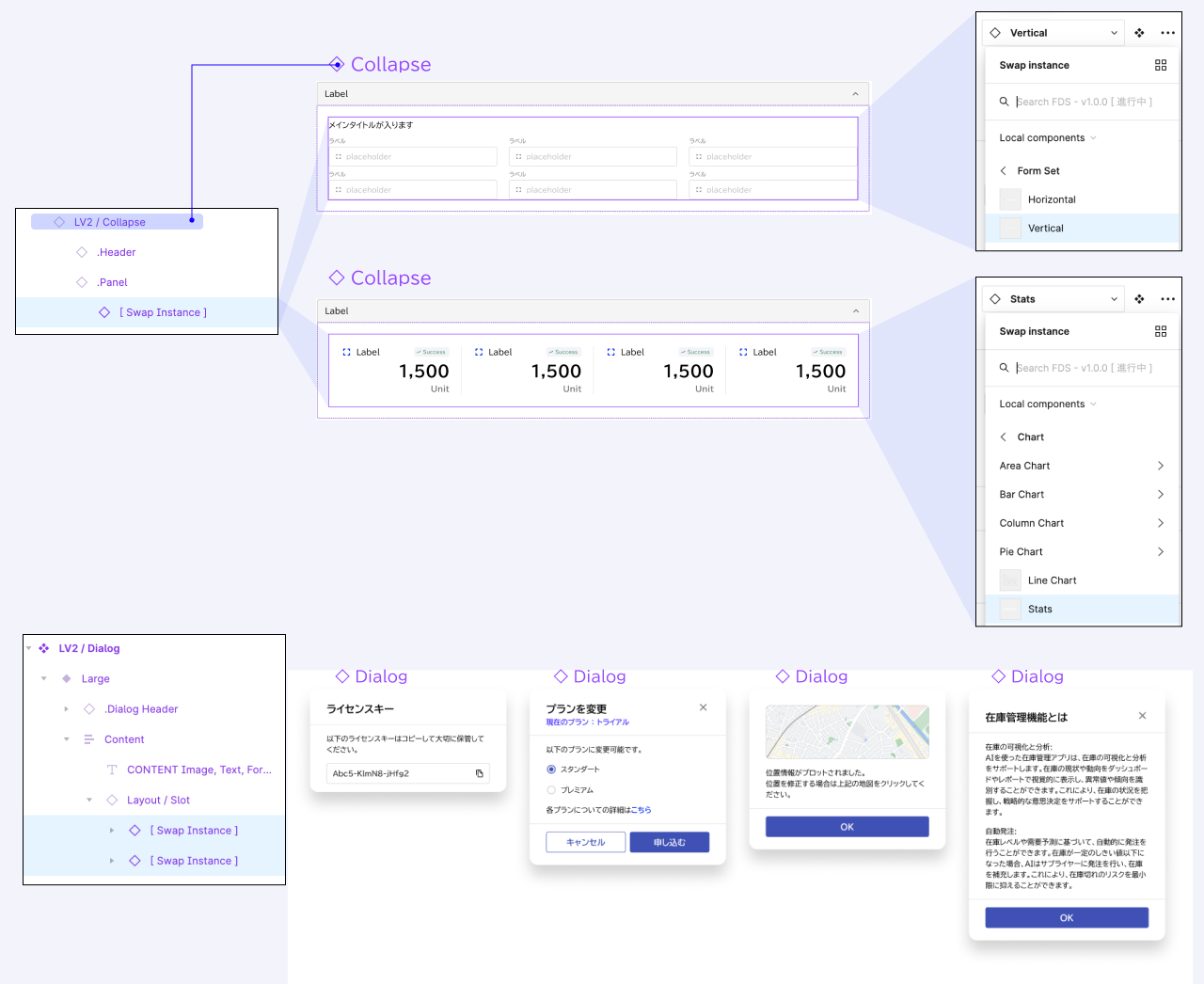Screen dimensions: 1204x984
Task: Collapse the Label panel with its chevron
Action: (x=855, y=93)
